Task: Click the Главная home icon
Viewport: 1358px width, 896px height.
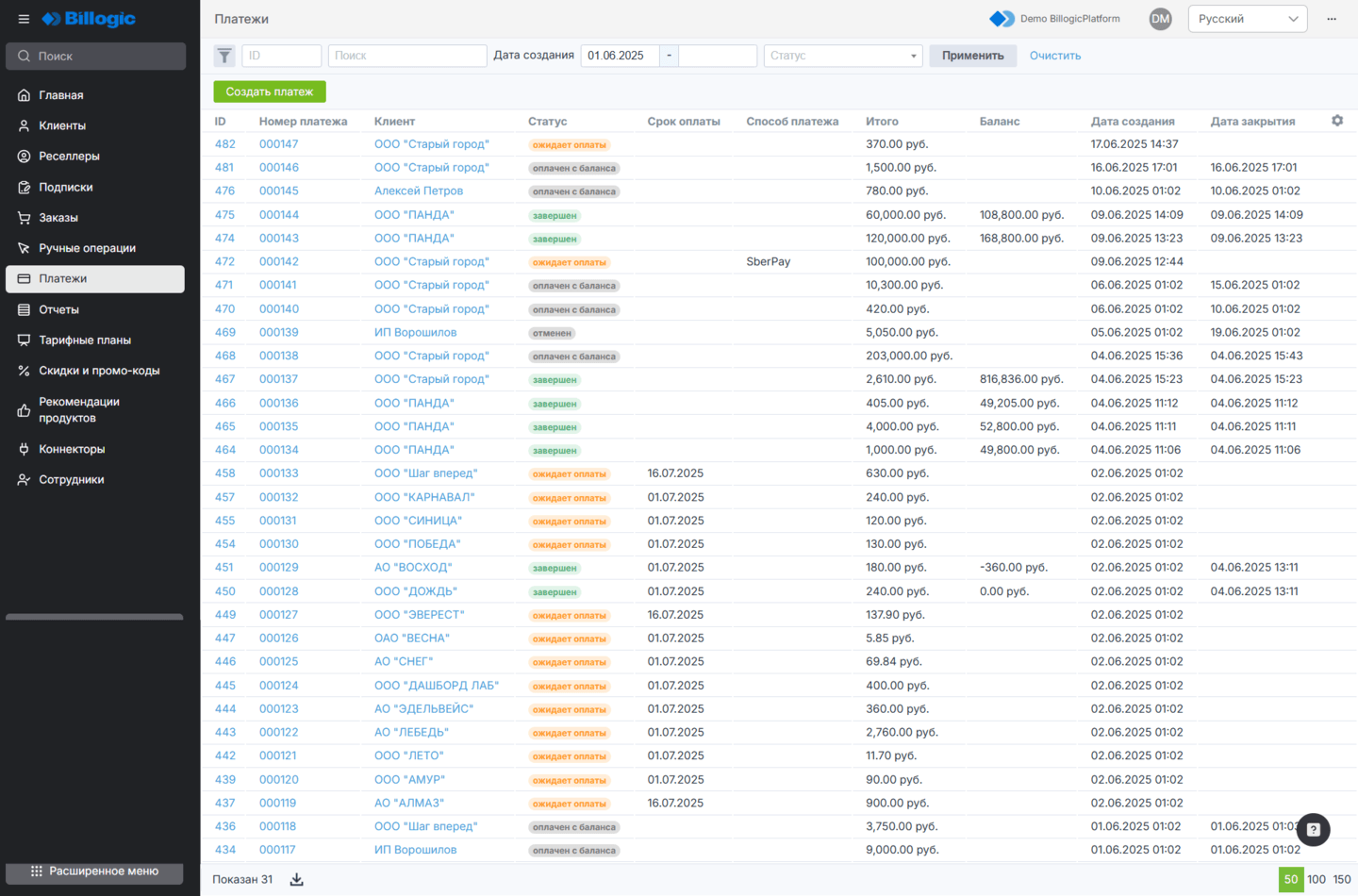Action: (25, 95)
